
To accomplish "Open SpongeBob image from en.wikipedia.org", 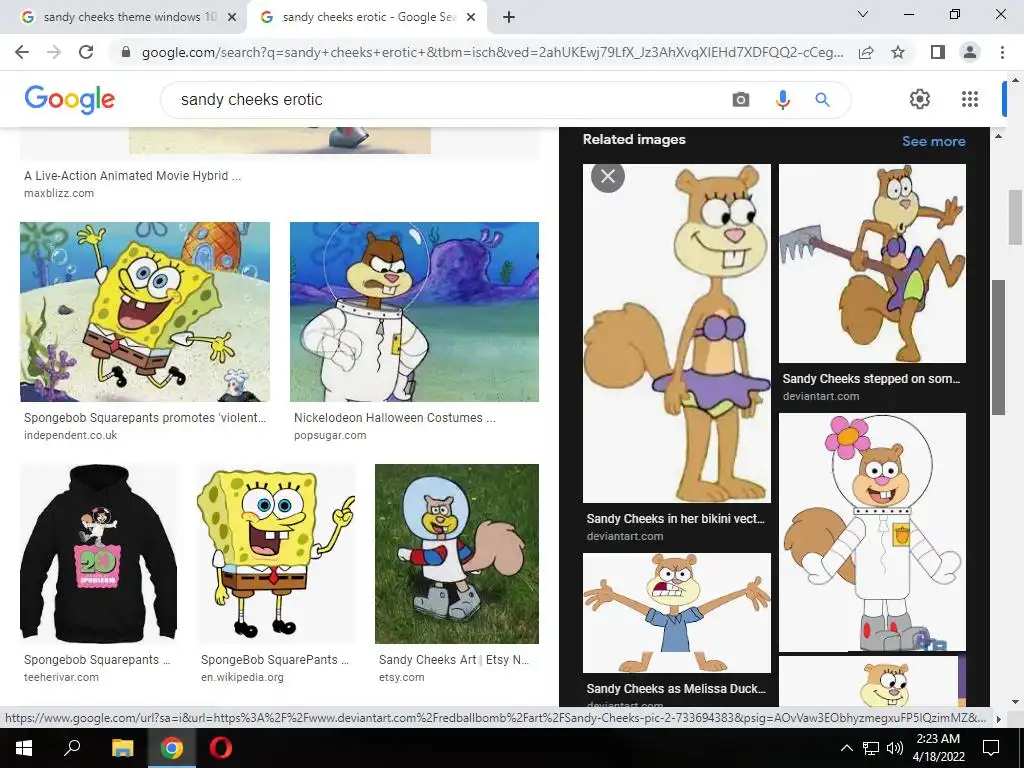I will (x=276, y=554).
